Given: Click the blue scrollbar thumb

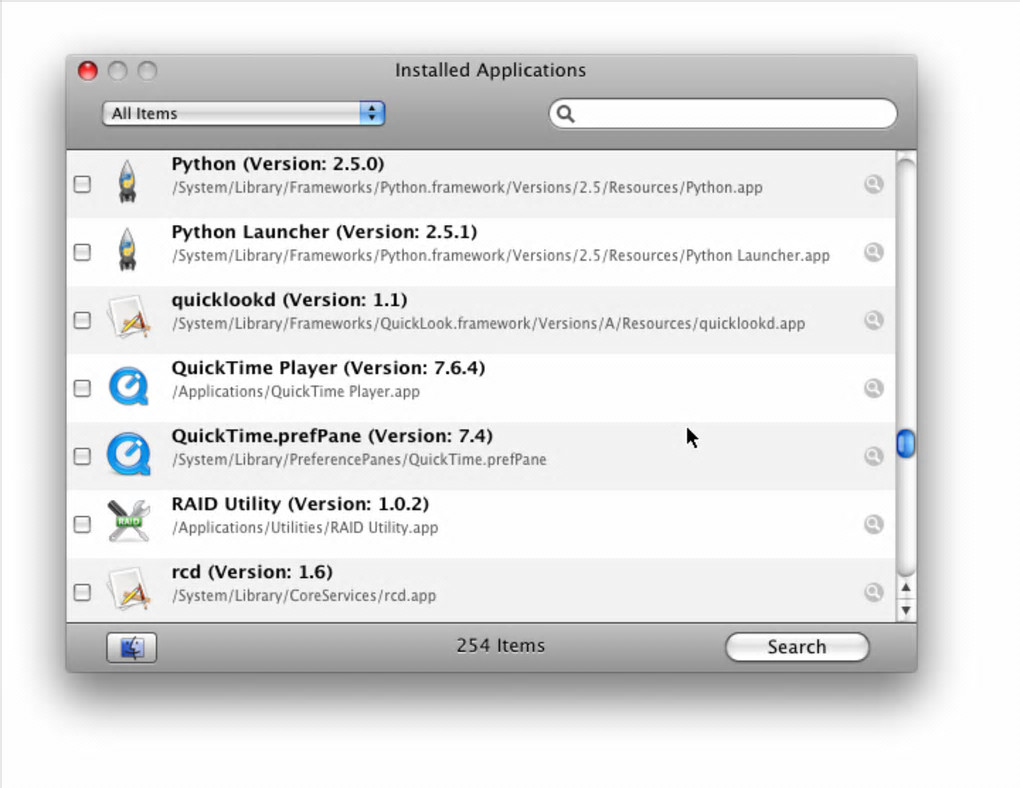Looking at the screenshot, I should [x=906, y=443].
